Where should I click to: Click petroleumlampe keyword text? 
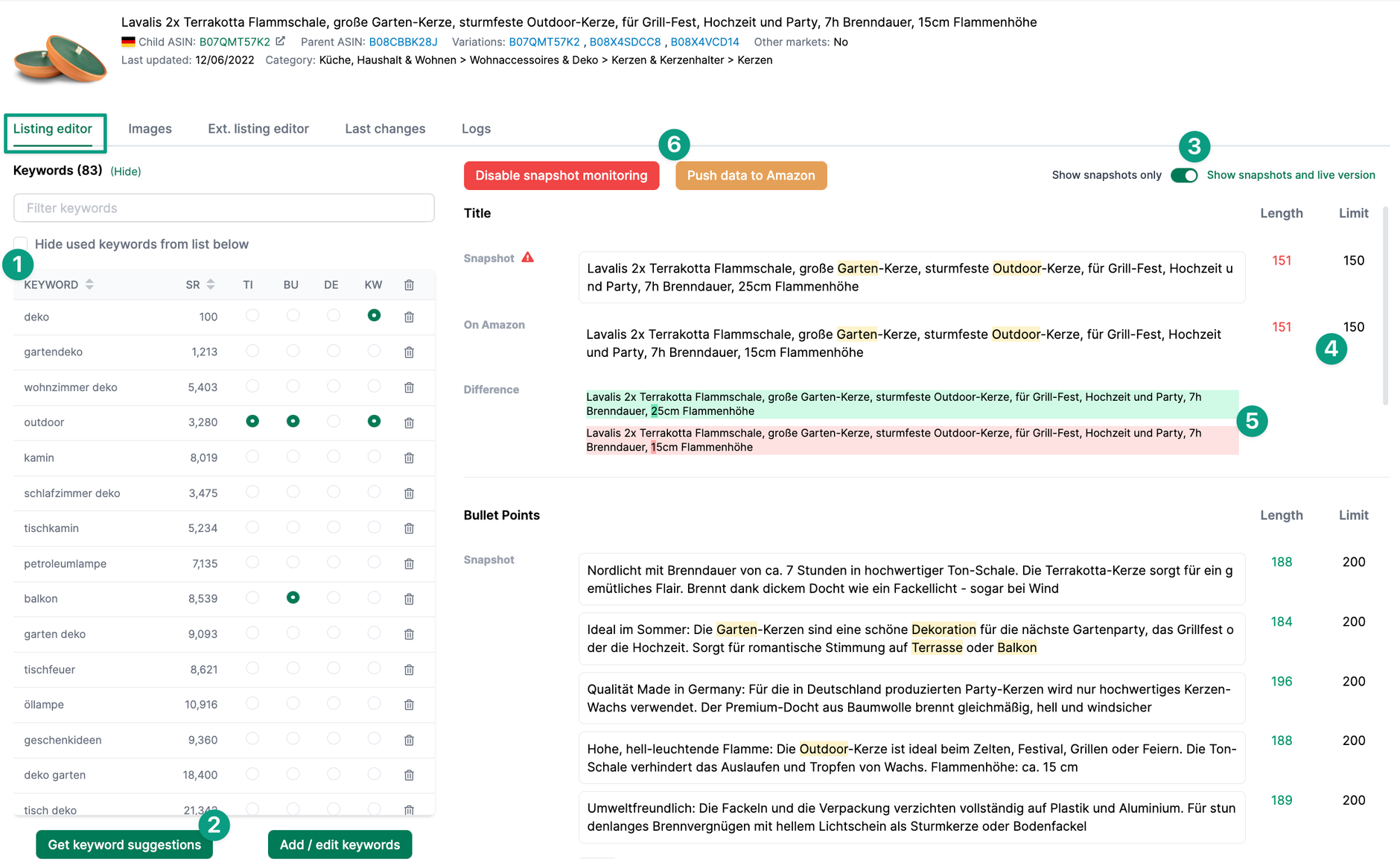pos(65,564)
